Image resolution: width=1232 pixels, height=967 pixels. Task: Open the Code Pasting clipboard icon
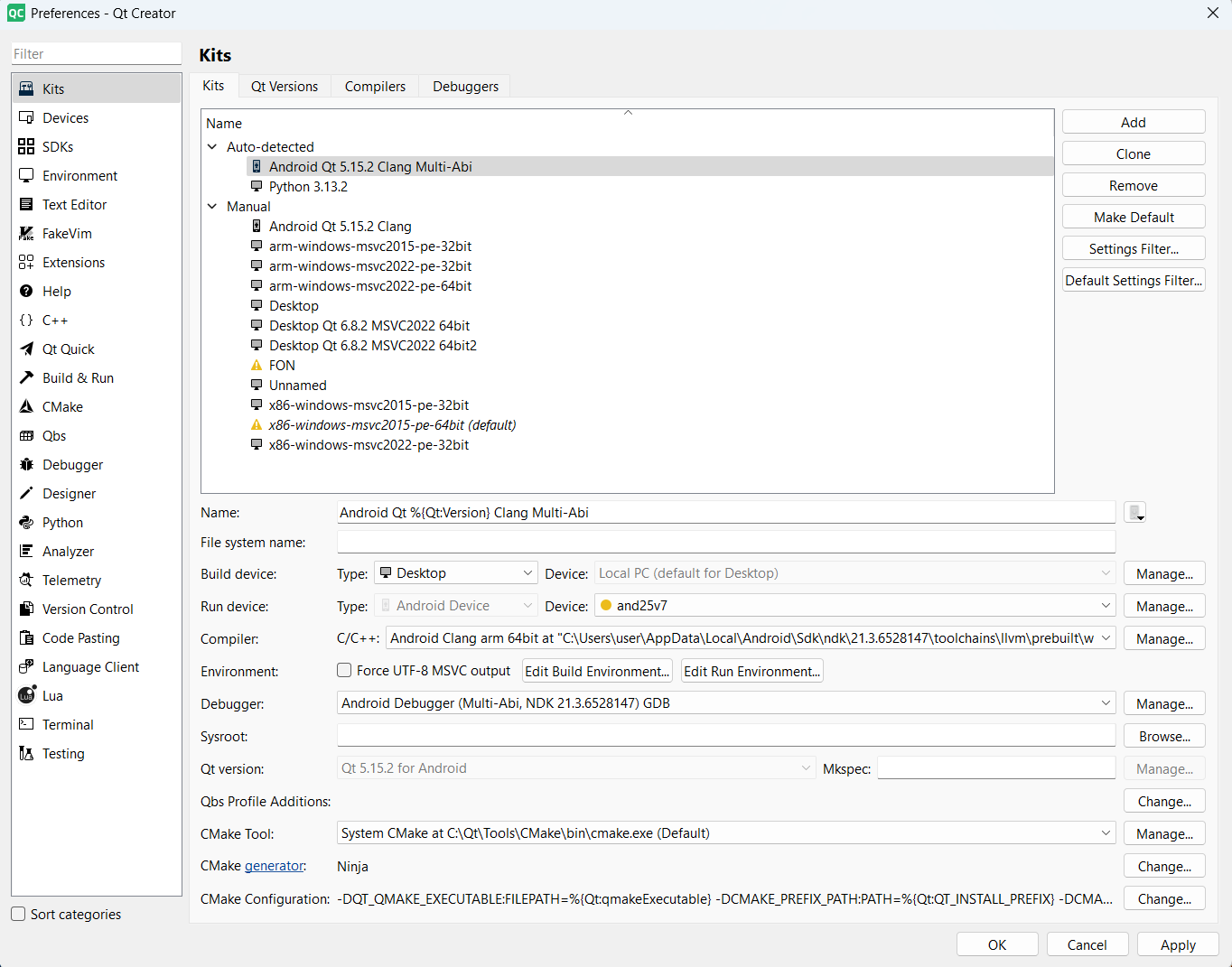pyautogui.click(x=26, y=637)
